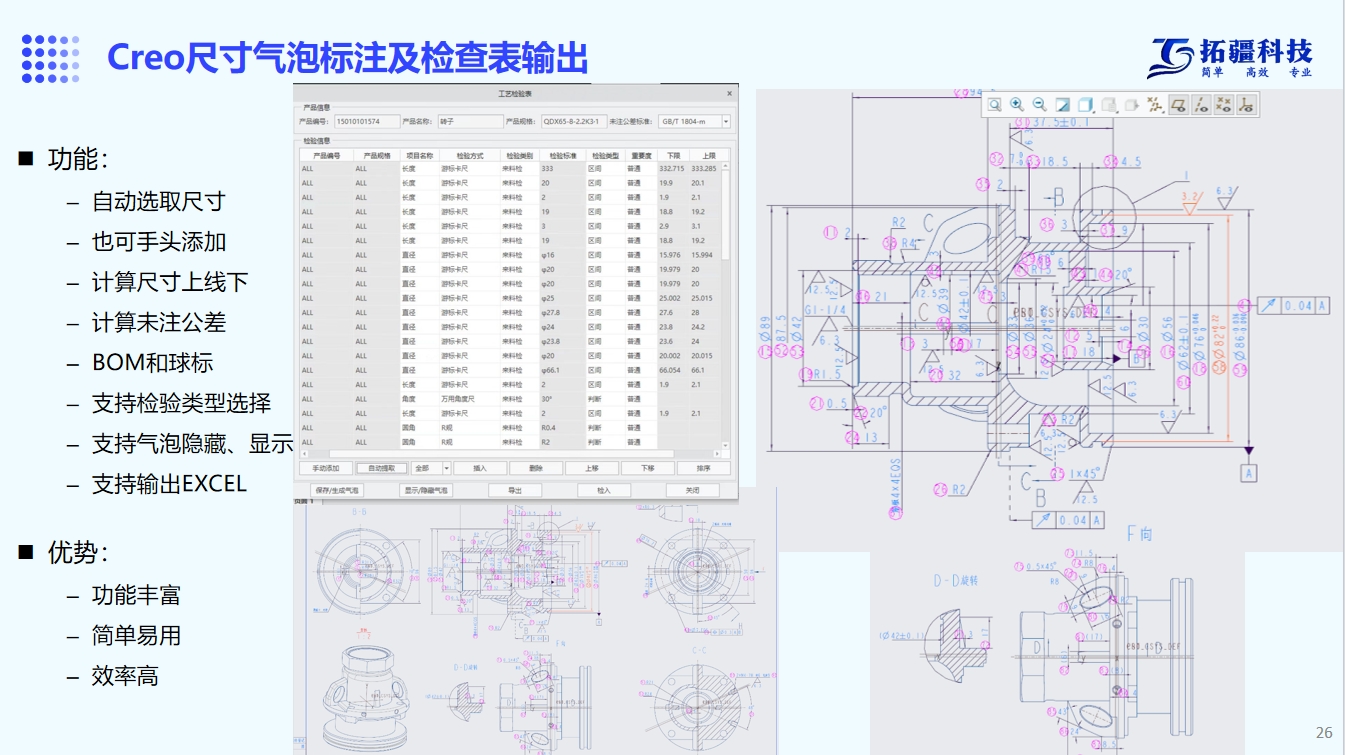Viewport: 1345px width, 755px height.
Task: Open the saved views sheets icon
Action: click(1109, 104)
